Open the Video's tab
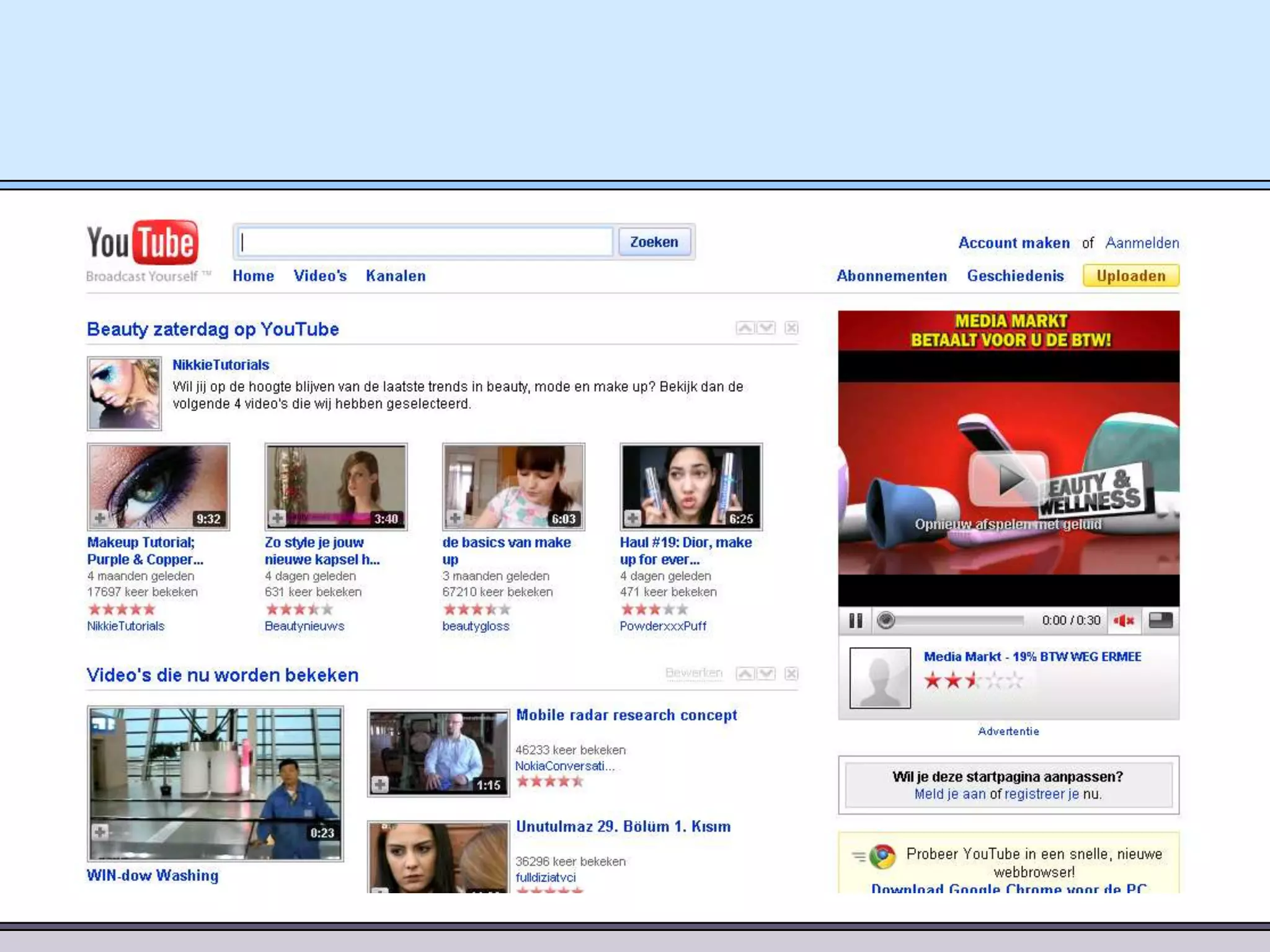This screenshot has width=1270, height=952. 320,276
